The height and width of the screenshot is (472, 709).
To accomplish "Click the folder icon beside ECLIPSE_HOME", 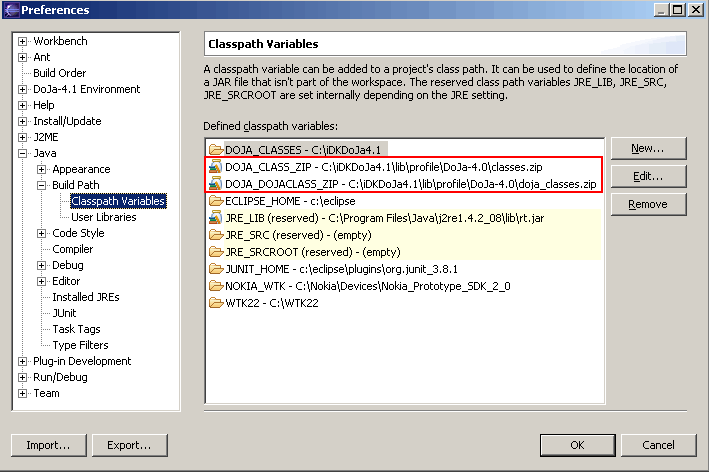I will 216,201.
